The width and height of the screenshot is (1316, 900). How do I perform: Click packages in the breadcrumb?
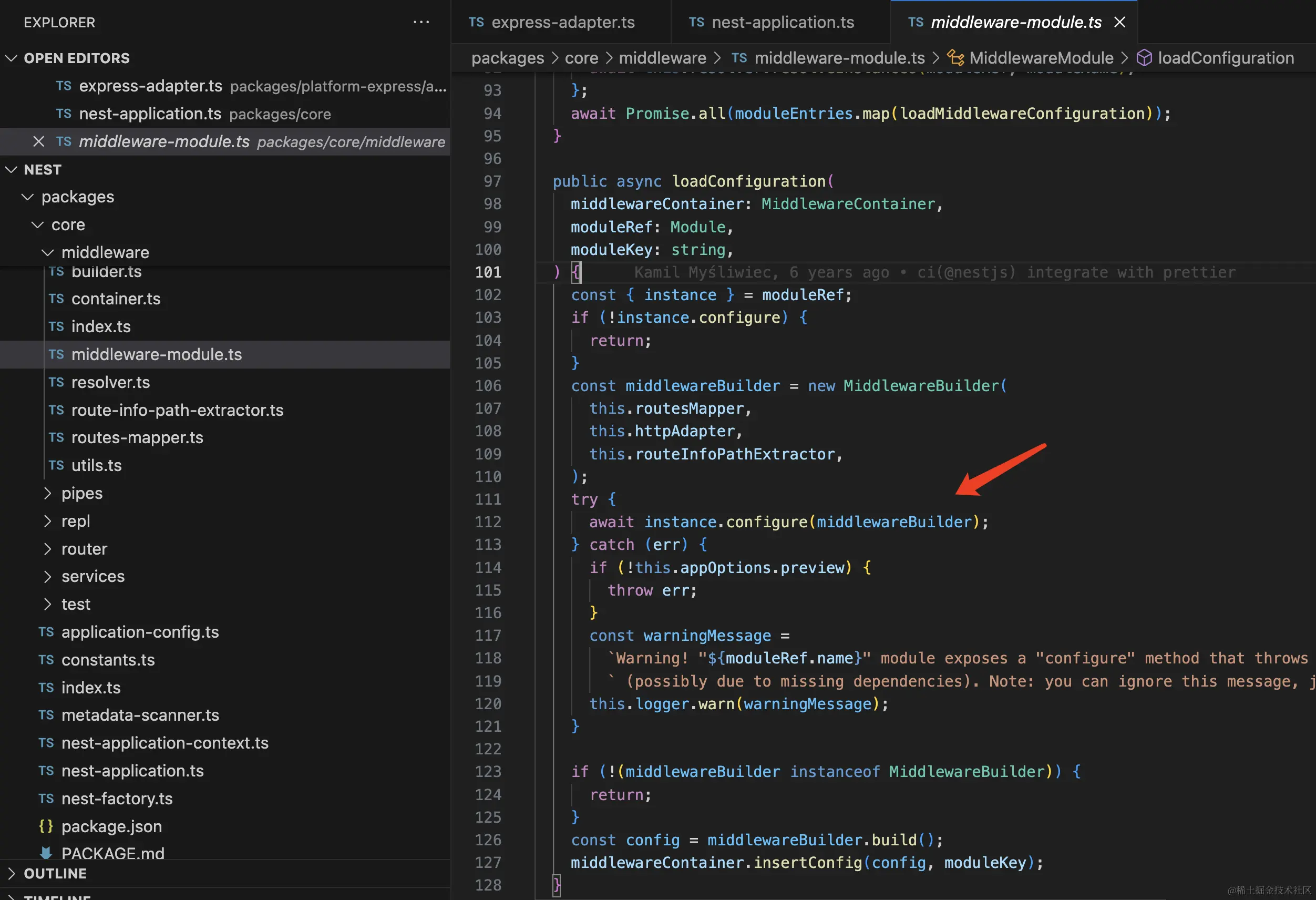507,58
